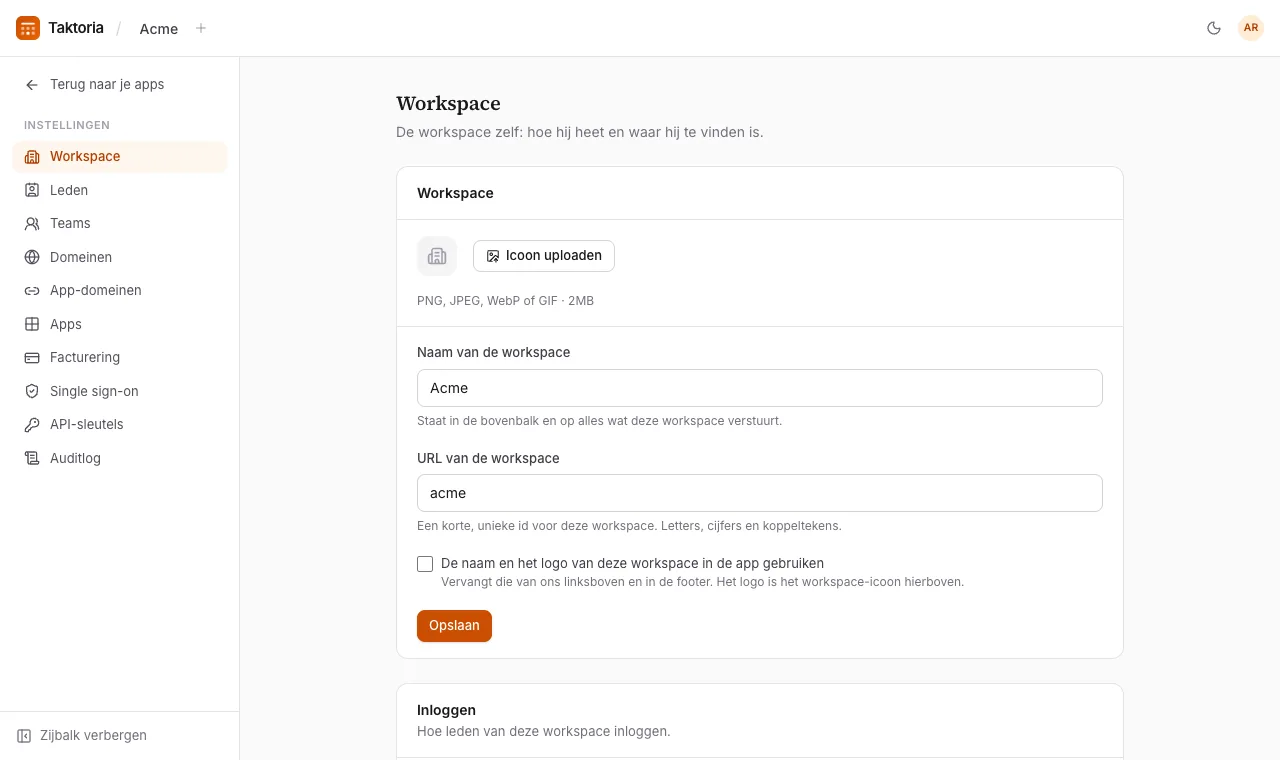Image resolution: width=1280 pixels, height=760 pixels.
Task: Focus the URL van de workspace field
Action: (x=760, y=493)
